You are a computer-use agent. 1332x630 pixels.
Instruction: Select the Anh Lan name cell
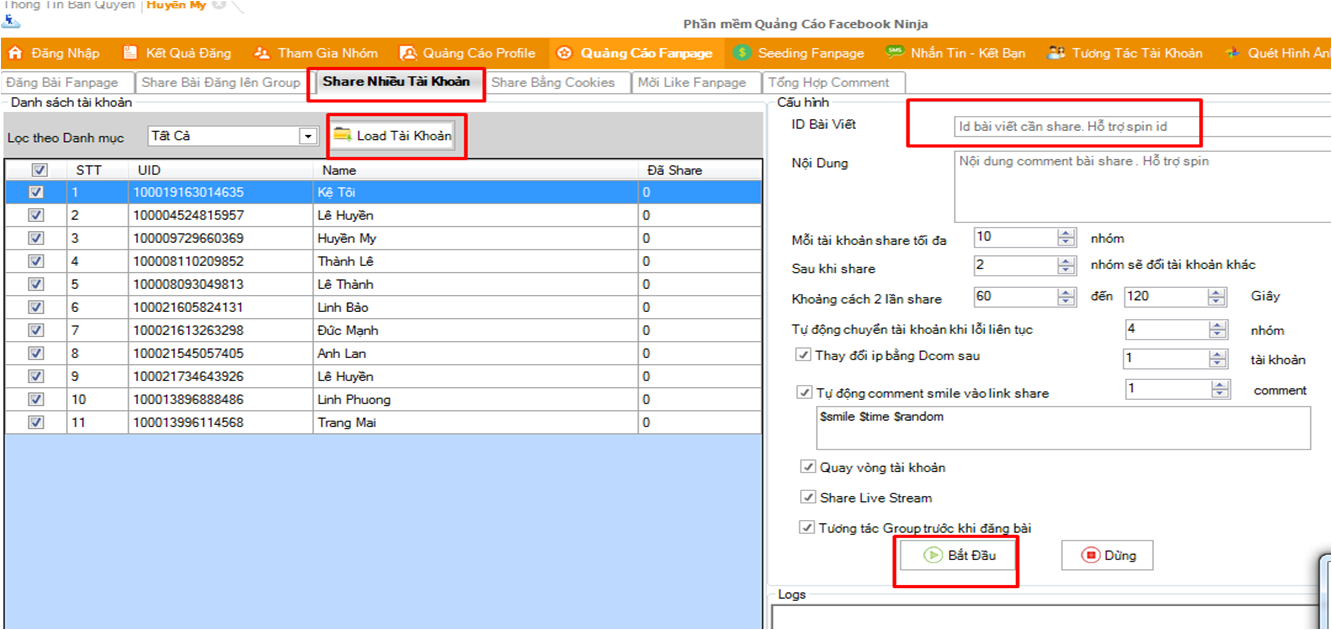click(476, 353)
